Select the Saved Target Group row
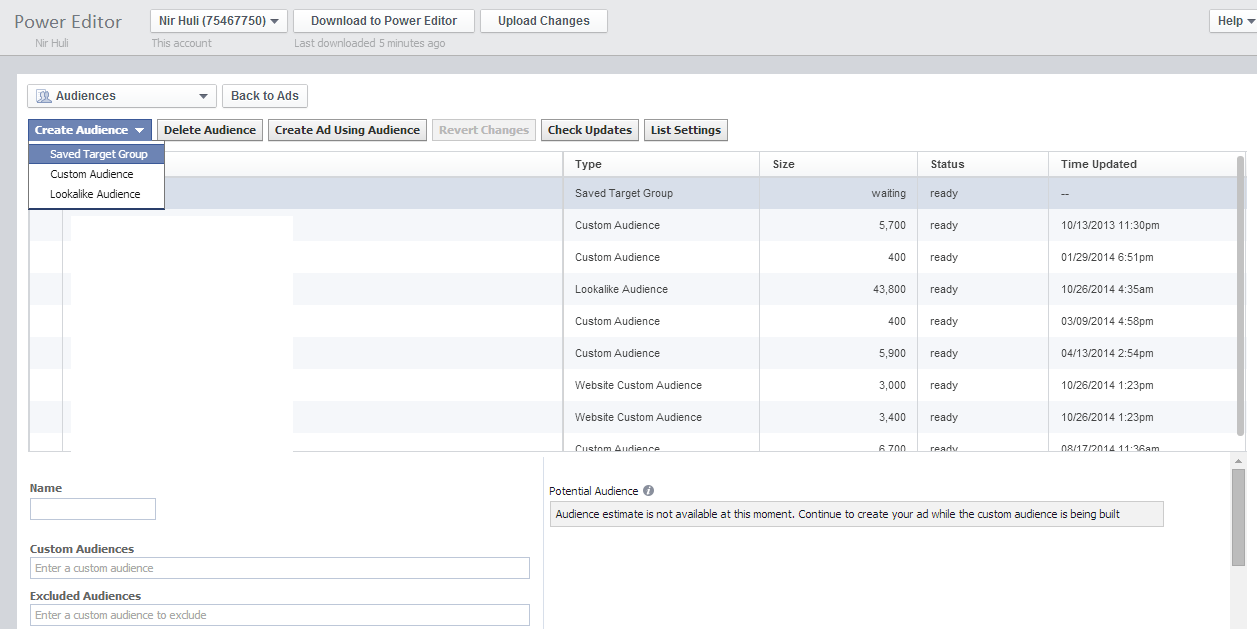The width and height of the screenshot is (1257, 629). (633, 193)
